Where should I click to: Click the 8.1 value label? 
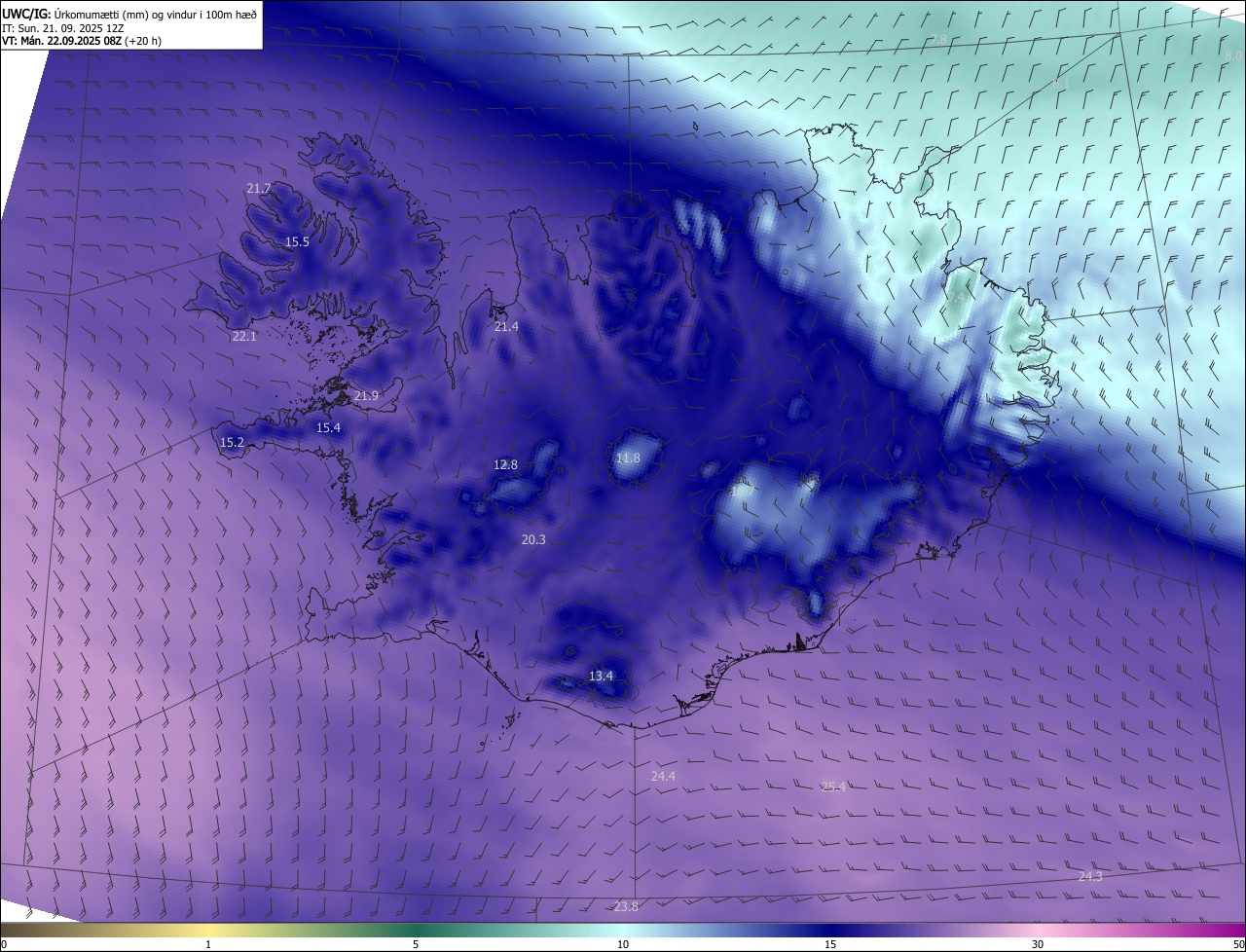(1061, 84)
